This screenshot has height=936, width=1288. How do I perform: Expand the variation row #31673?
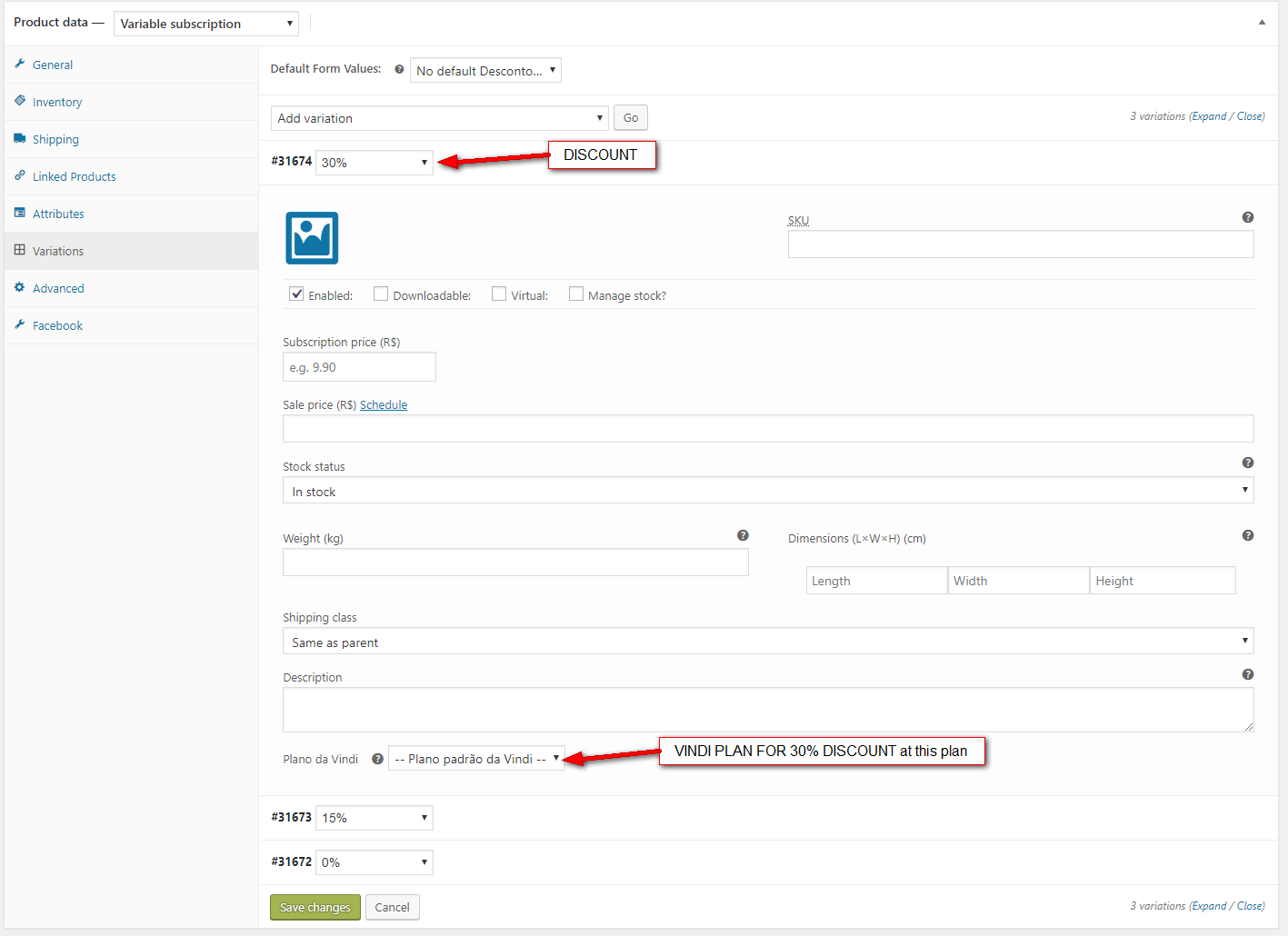(768, 818)
